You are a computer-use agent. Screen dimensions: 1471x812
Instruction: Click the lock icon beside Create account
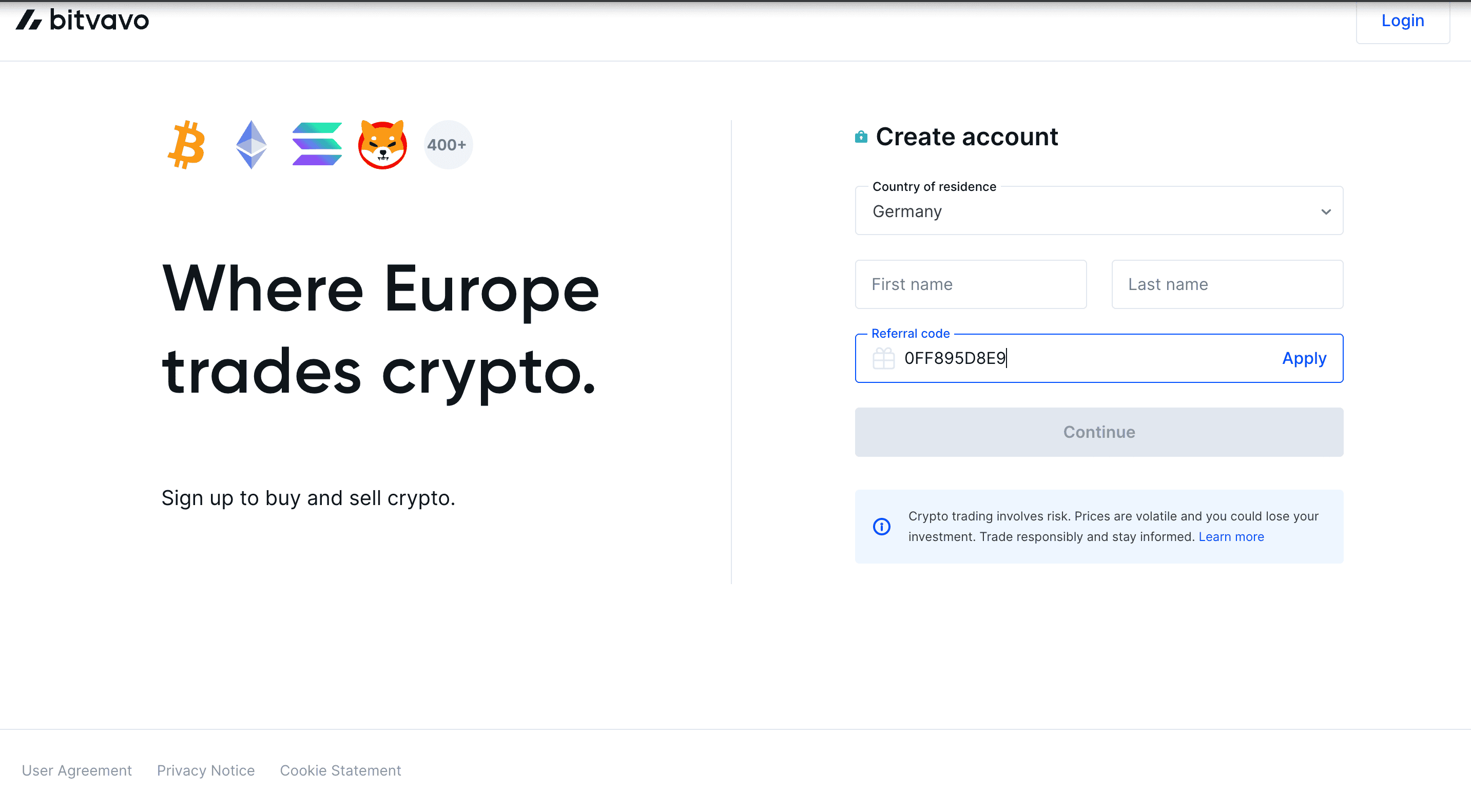coord(861,137)
